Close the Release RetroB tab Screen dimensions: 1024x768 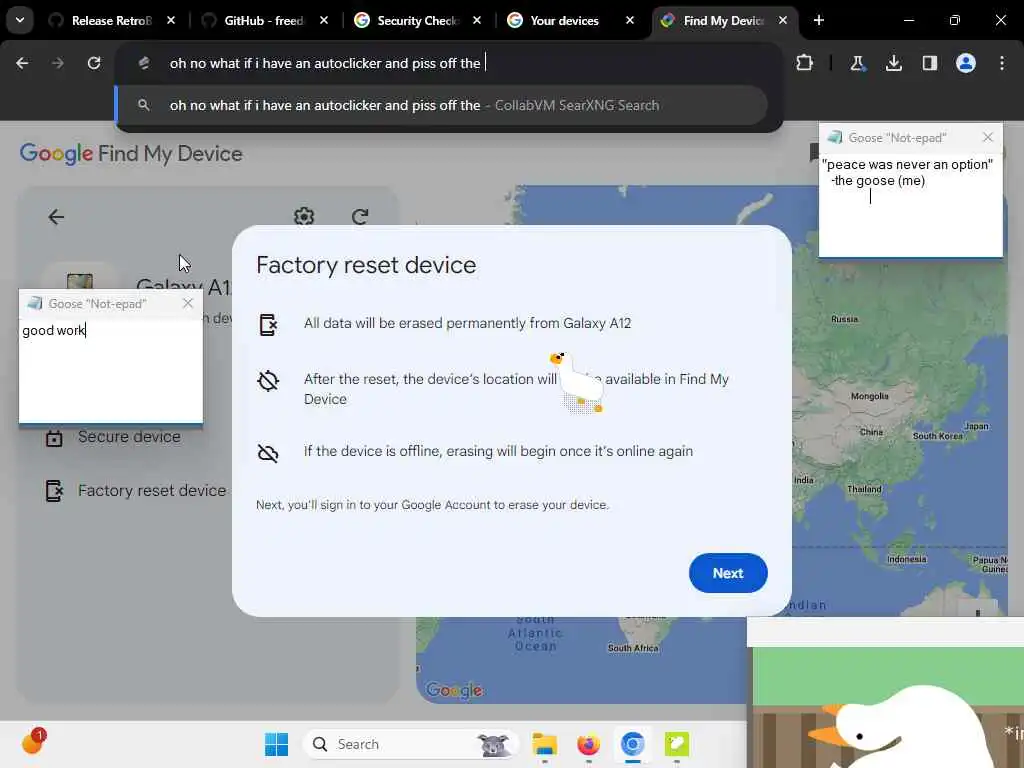point(171,21)
